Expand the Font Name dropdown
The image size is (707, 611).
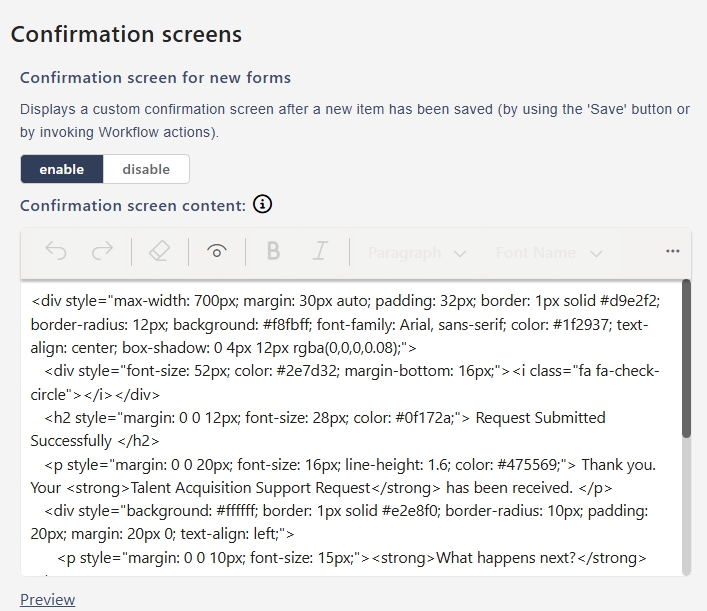(548, 253)
